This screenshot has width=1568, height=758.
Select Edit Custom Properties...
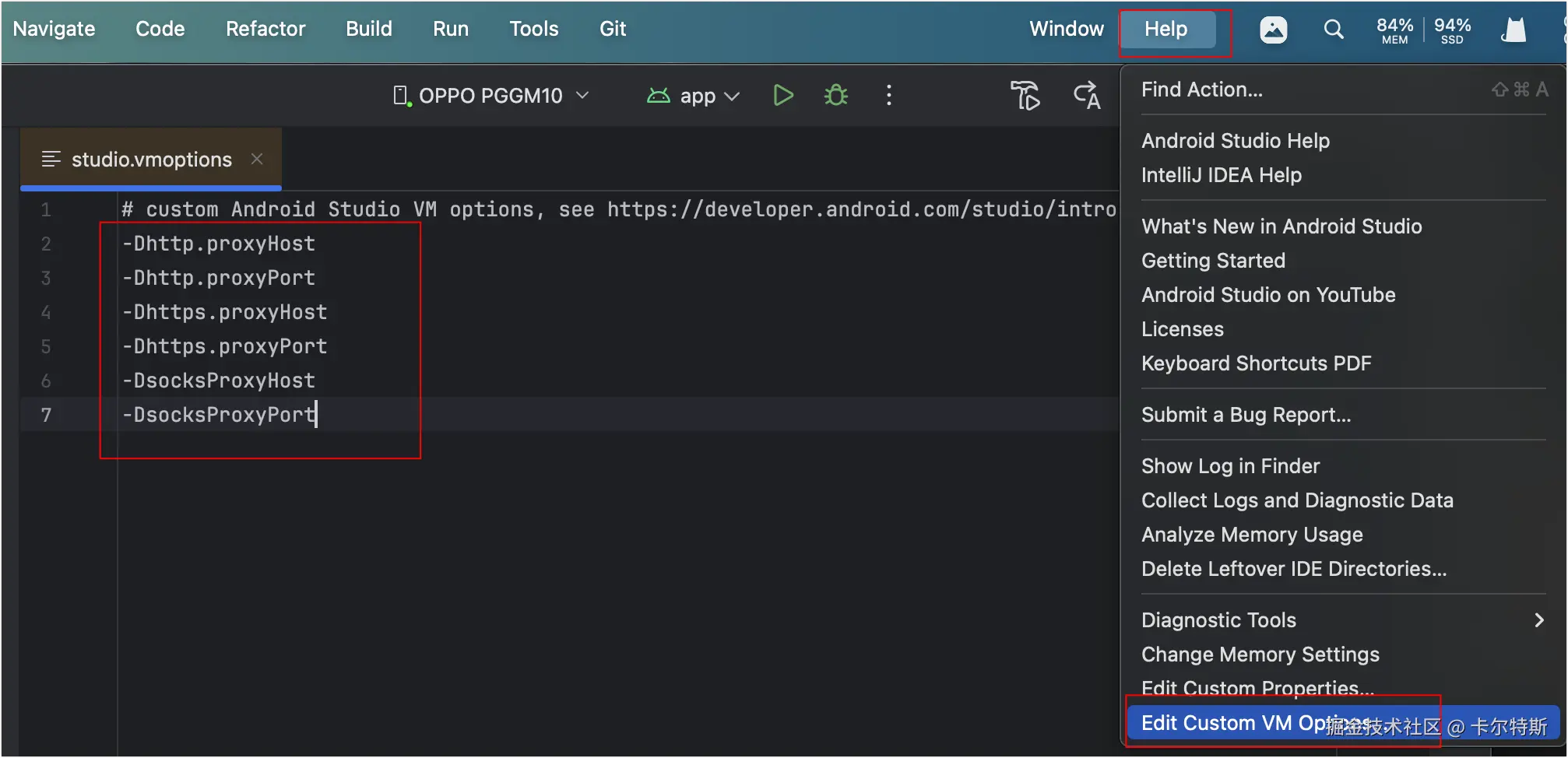click(x=1344, y=689)
